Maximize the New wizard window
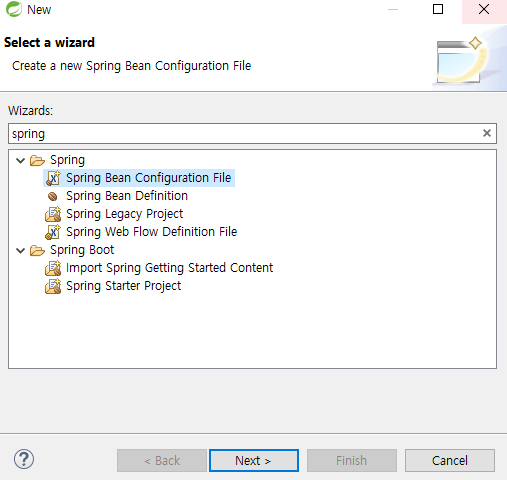Image resolution: width=507 pixels, height=480 pixels. [x=438, y=9]
